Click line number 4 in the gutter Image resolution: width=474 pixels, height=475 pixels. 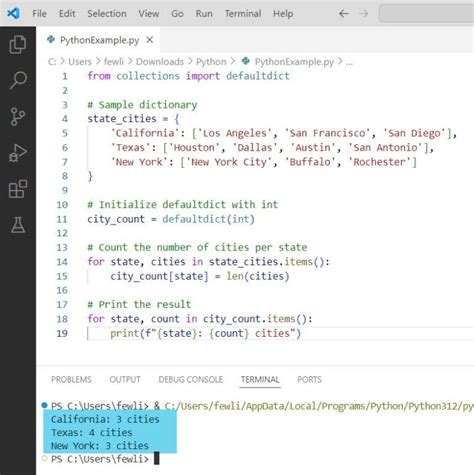[x=65, y=119]
